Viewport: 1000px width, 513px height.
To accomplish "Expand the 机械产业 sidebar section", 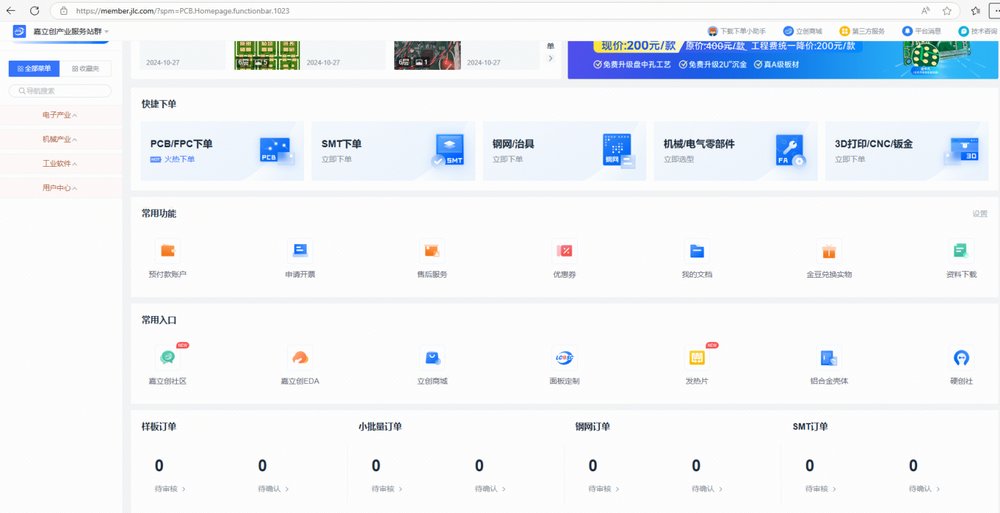I will [x=59, y=139].
